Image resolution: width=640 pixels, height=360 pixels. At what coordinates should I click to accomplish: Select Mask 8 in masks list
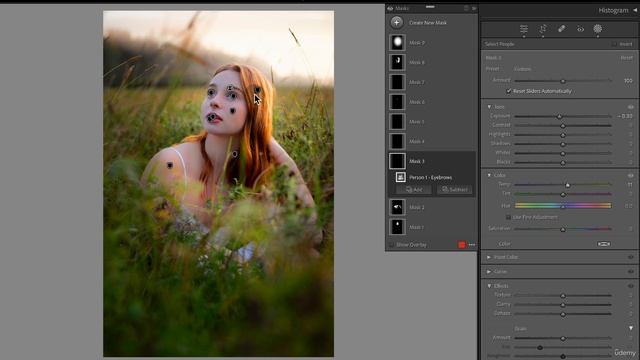(431, 62)
